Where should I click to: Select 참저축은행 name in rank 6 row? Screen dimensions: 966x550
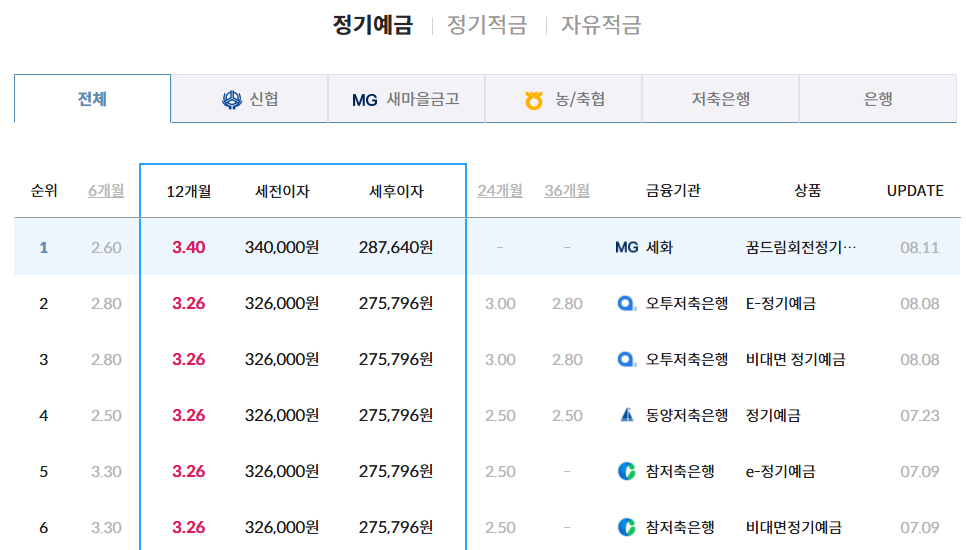680,528
